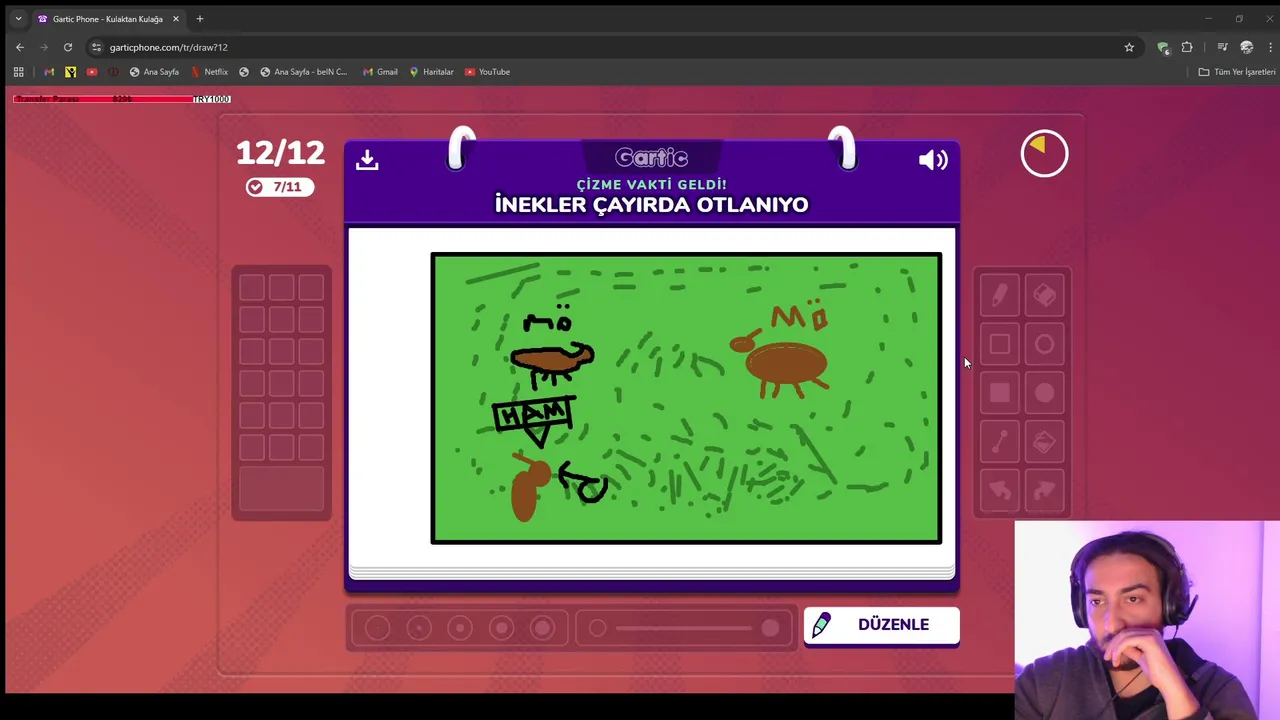
Task: Mute the game sound with the speaker icon
Action: click(933, 160)
